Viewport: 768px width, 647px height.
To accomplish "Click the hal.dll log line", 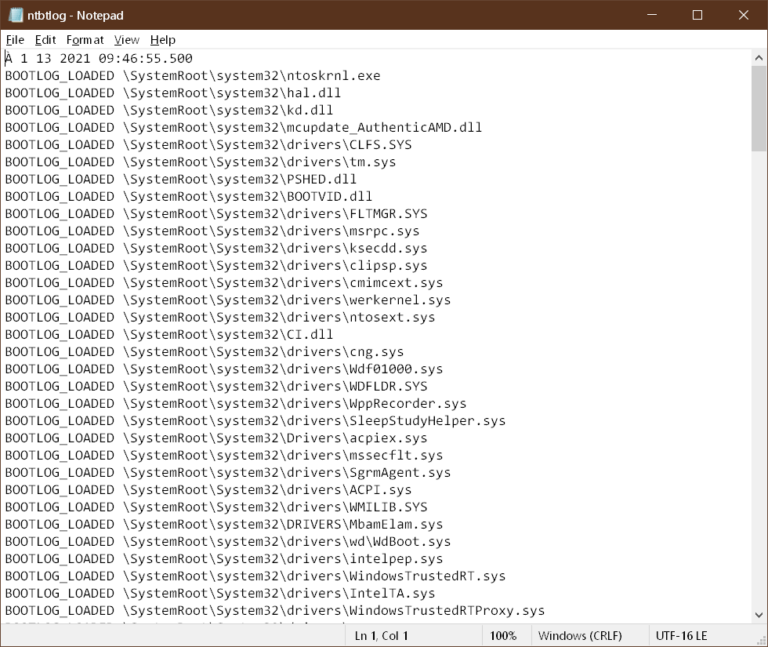I will [173, 93].
